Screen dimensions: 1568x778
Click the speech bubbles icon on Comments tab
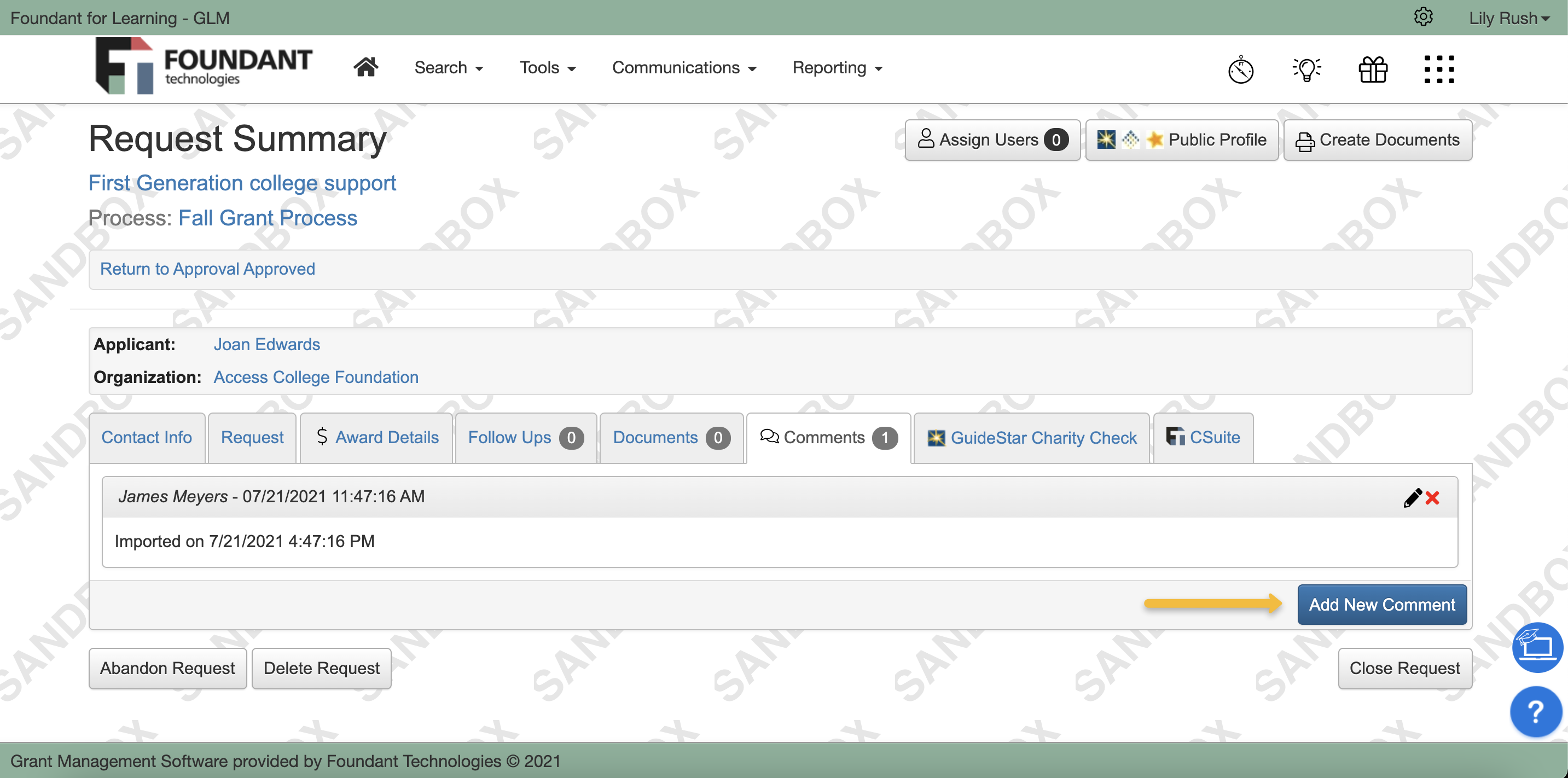point(769,437)
